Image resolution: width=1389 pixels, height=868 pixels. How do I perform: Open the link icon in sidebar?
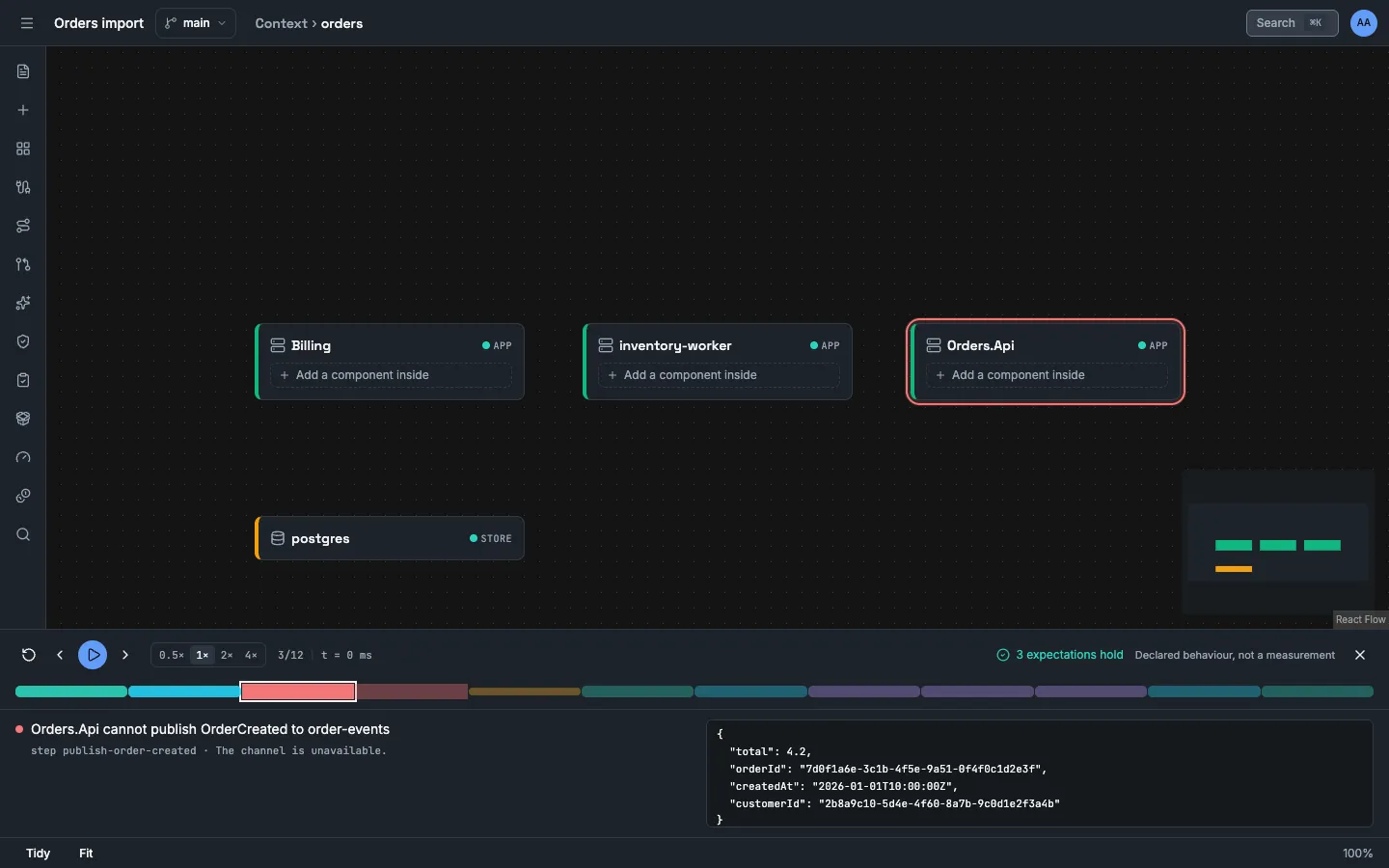pos(23,496)
